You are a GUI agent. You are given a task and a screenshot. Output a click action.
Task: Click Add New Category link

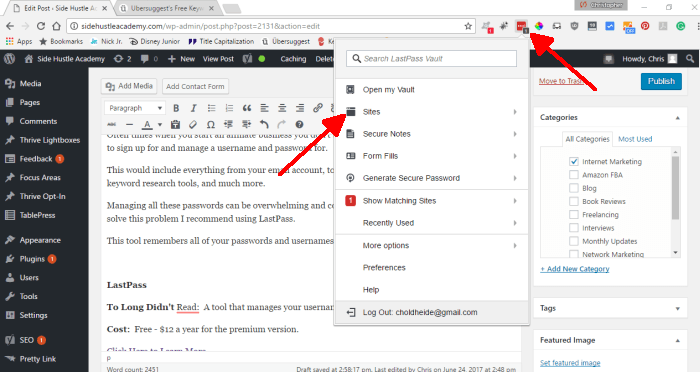point(575,269)
